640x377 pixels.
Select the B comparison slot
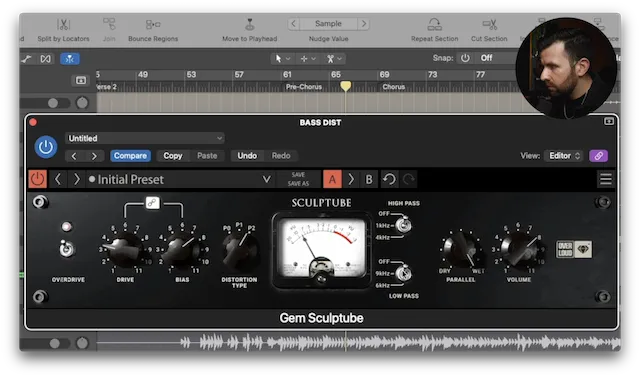coord(369,179)
